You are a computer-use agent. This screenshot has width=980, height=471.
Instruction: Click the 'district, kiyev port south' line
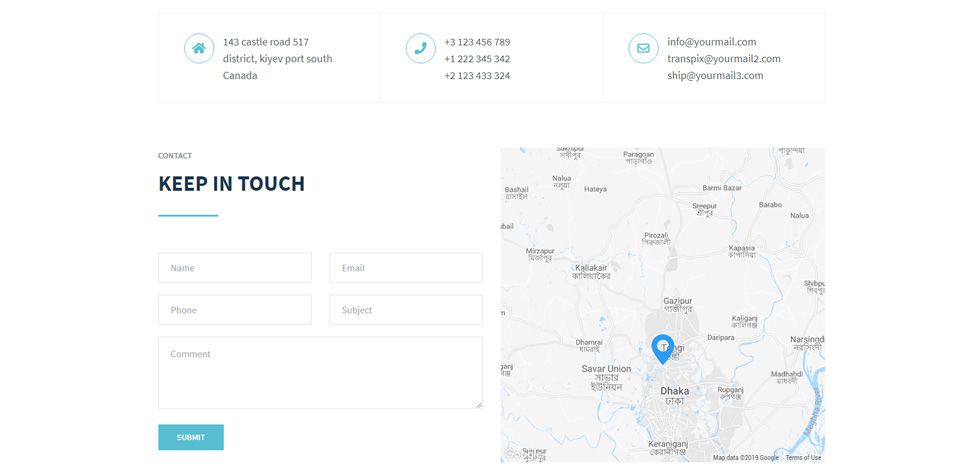(278, 59)
